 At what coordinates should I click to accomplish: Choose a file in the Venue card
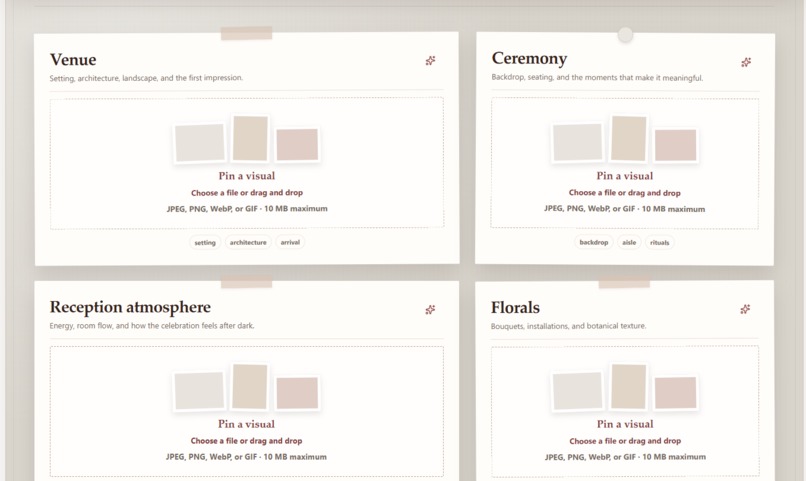tap(247, 193)
